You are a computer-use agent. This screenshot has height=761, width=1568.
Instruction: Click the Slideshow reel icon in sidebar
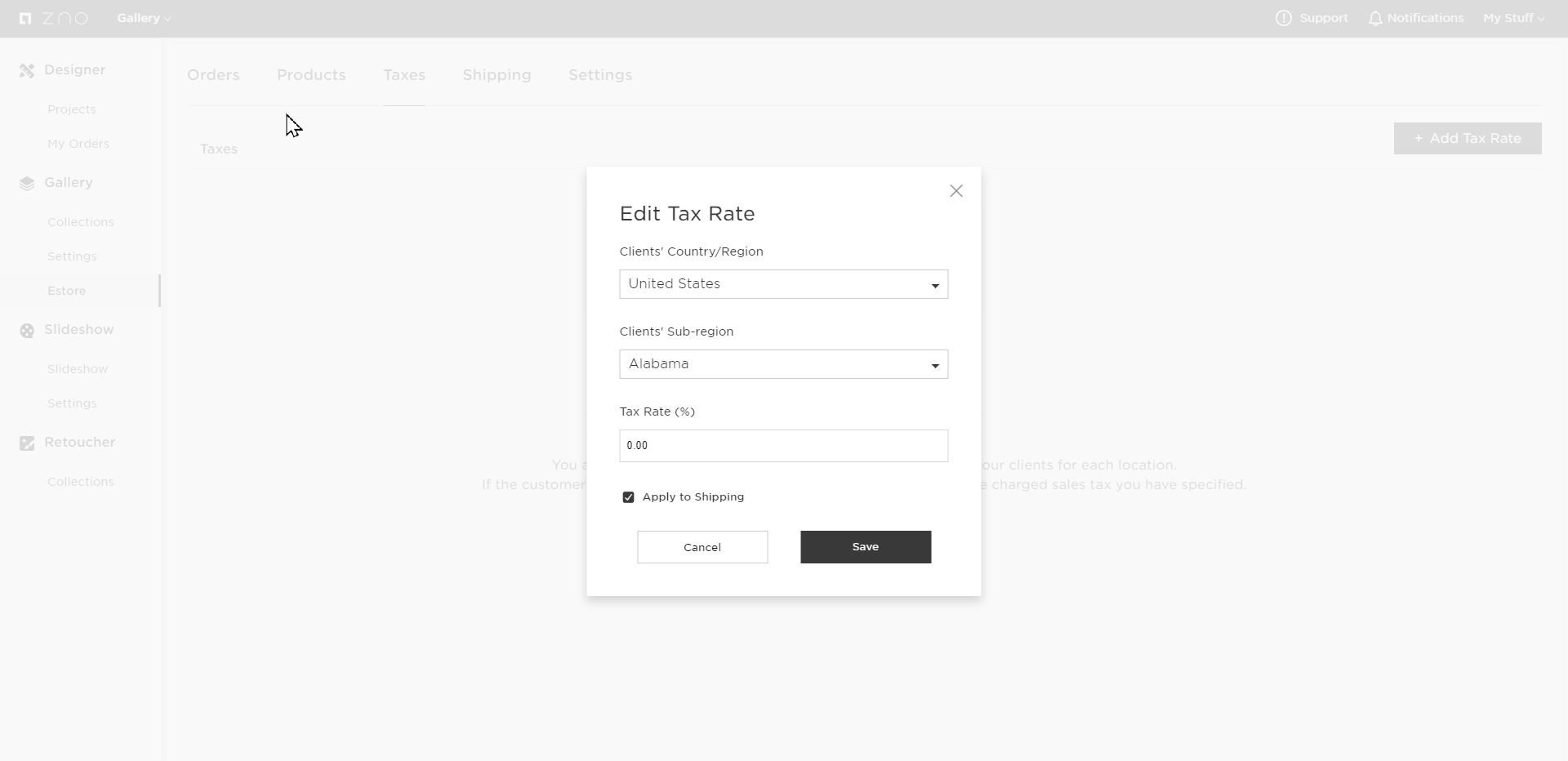click(27, 331)
